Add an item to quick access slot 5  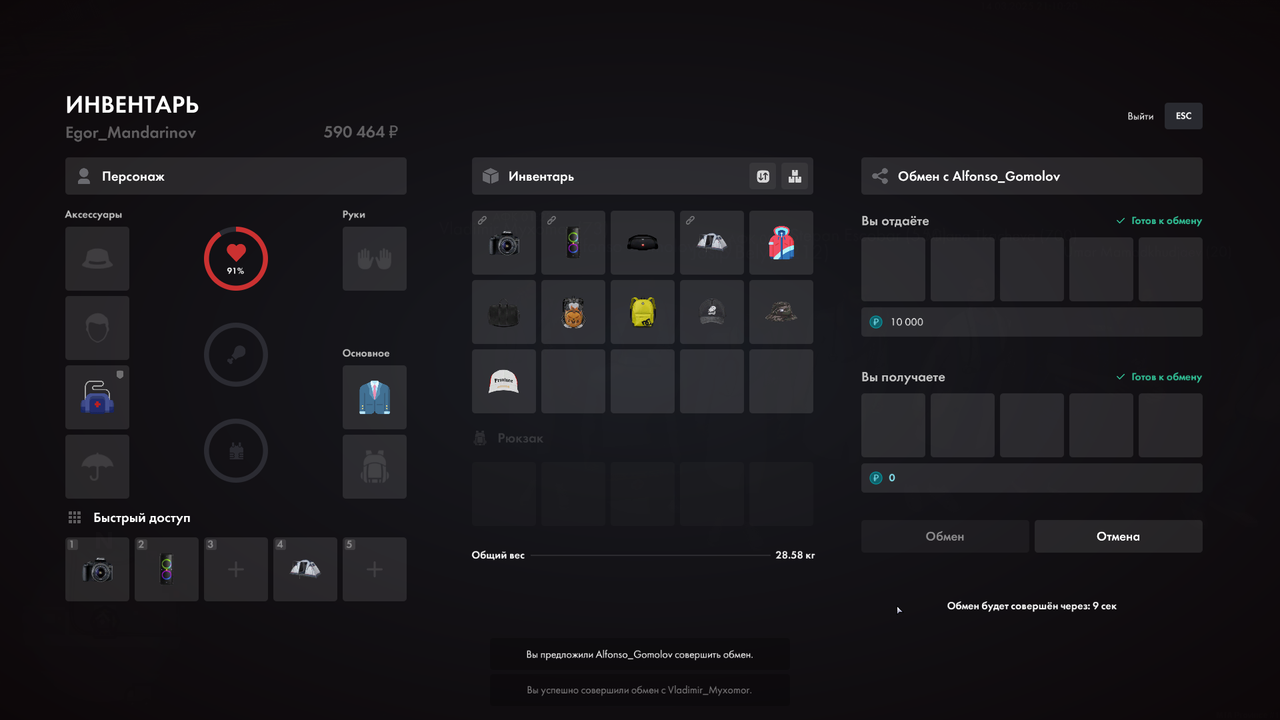tap(375, 570)
